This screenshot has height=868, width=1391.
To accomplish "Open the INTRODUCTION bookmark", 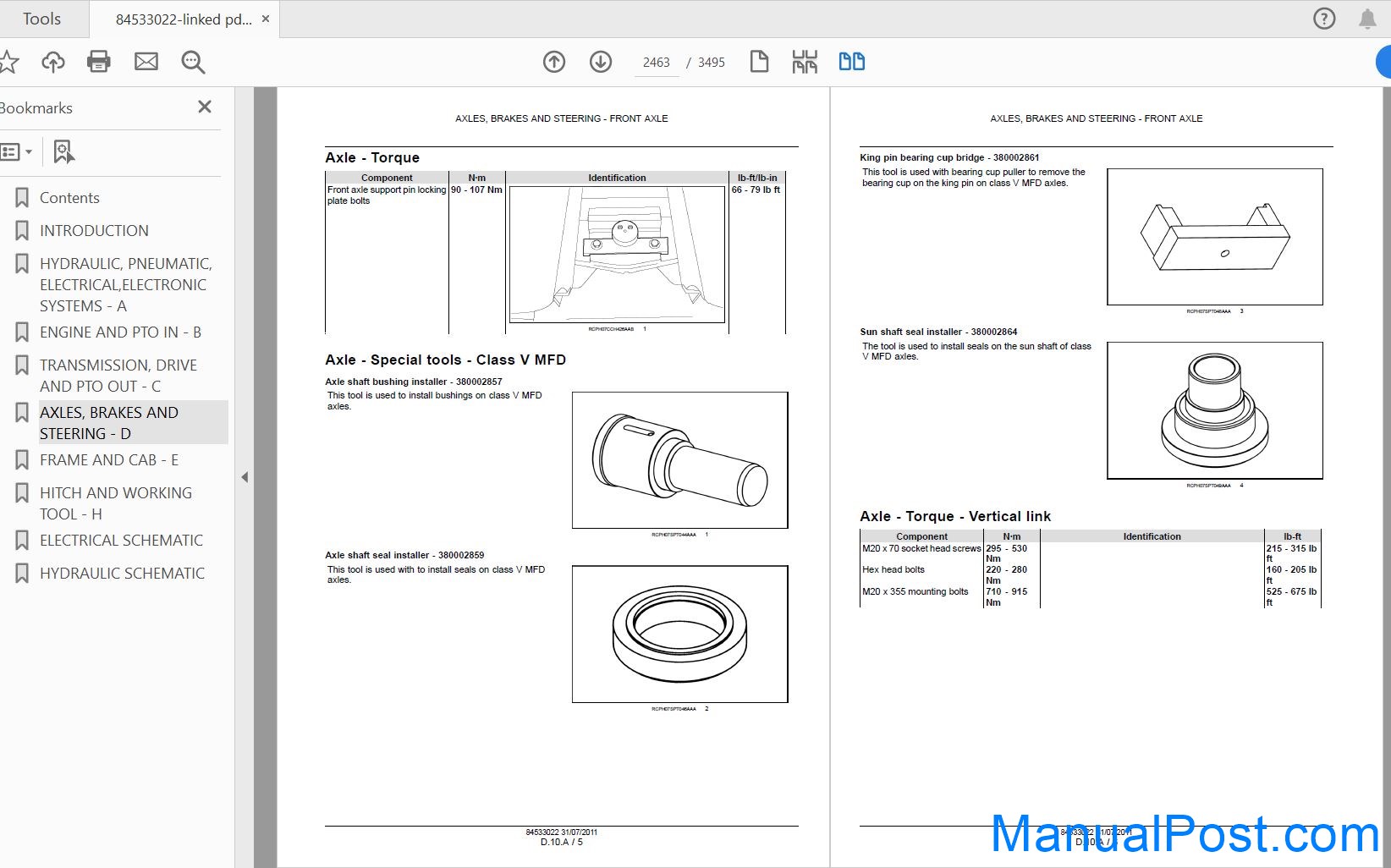I will click(94, 231).
